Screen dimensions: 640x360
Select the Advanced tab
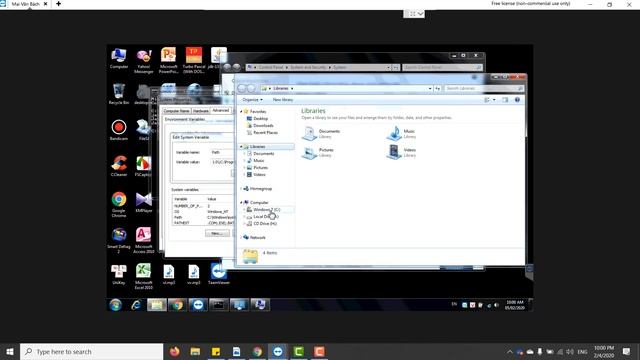(220, 110)
